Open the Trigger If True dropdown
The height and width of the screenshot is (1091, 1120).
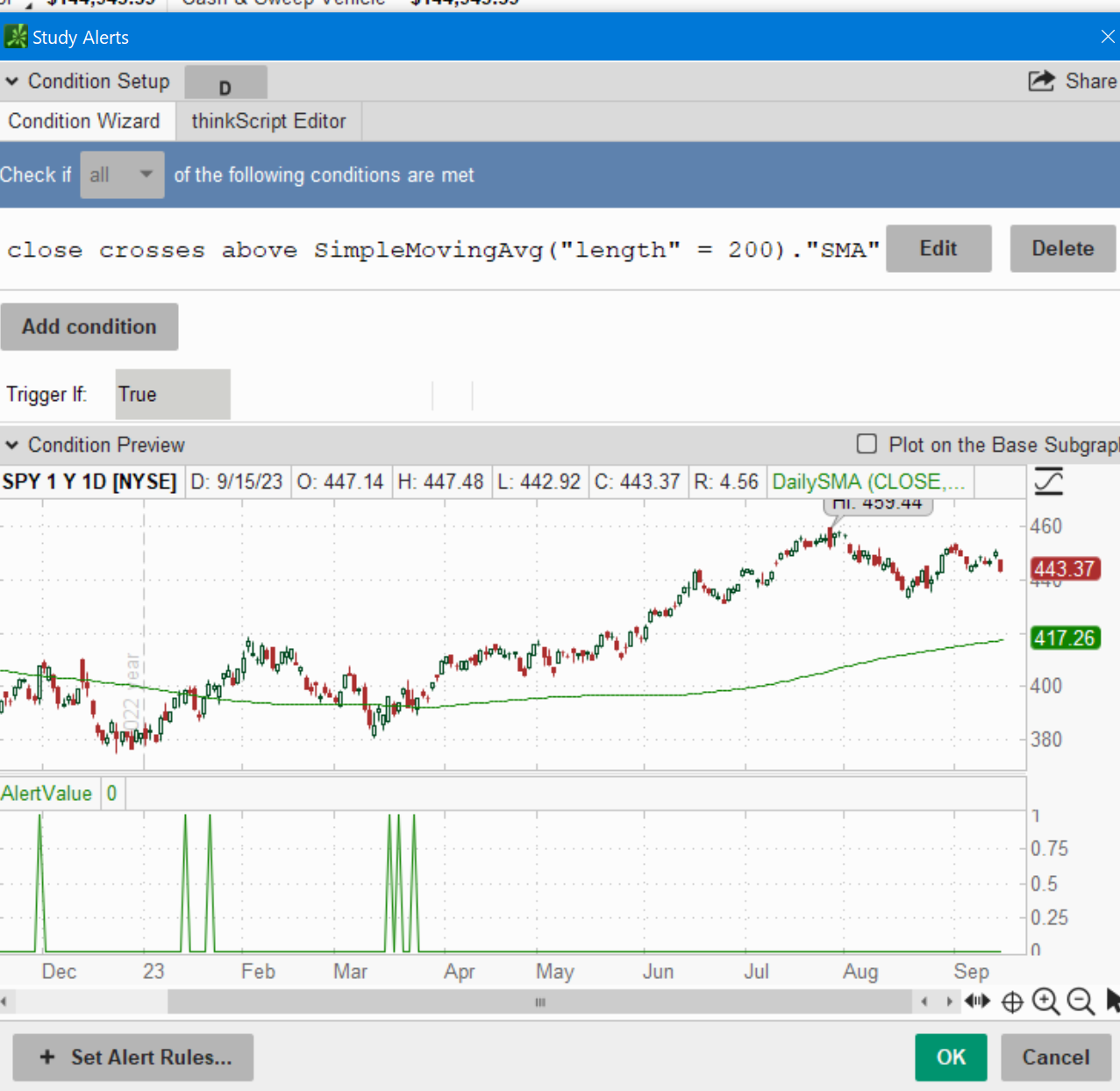[x=173, y=394]
